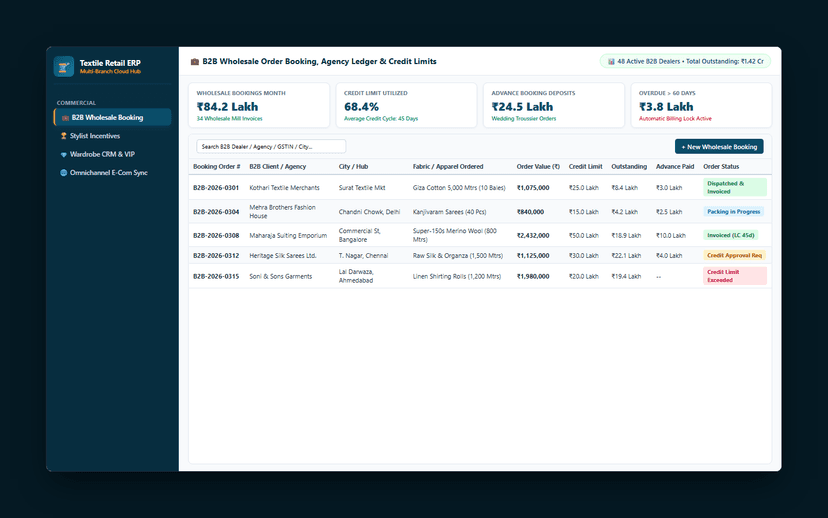Screen dimensions: 828x518
Task: Click the 34 Wholesale Mill Invoices text
Action: 229,119
